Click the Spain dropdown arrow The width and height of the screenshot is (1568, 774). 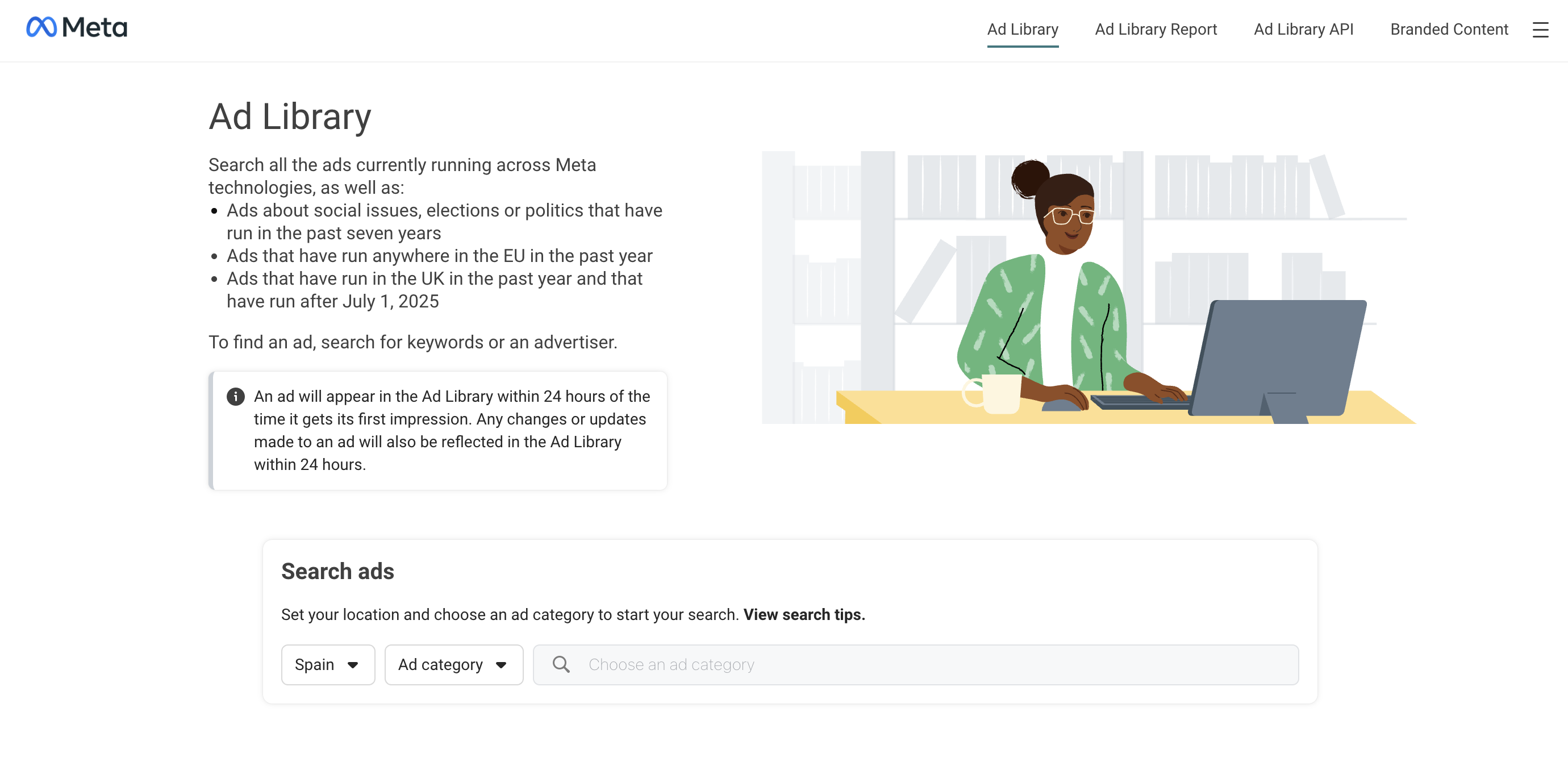tap(353, 665)
